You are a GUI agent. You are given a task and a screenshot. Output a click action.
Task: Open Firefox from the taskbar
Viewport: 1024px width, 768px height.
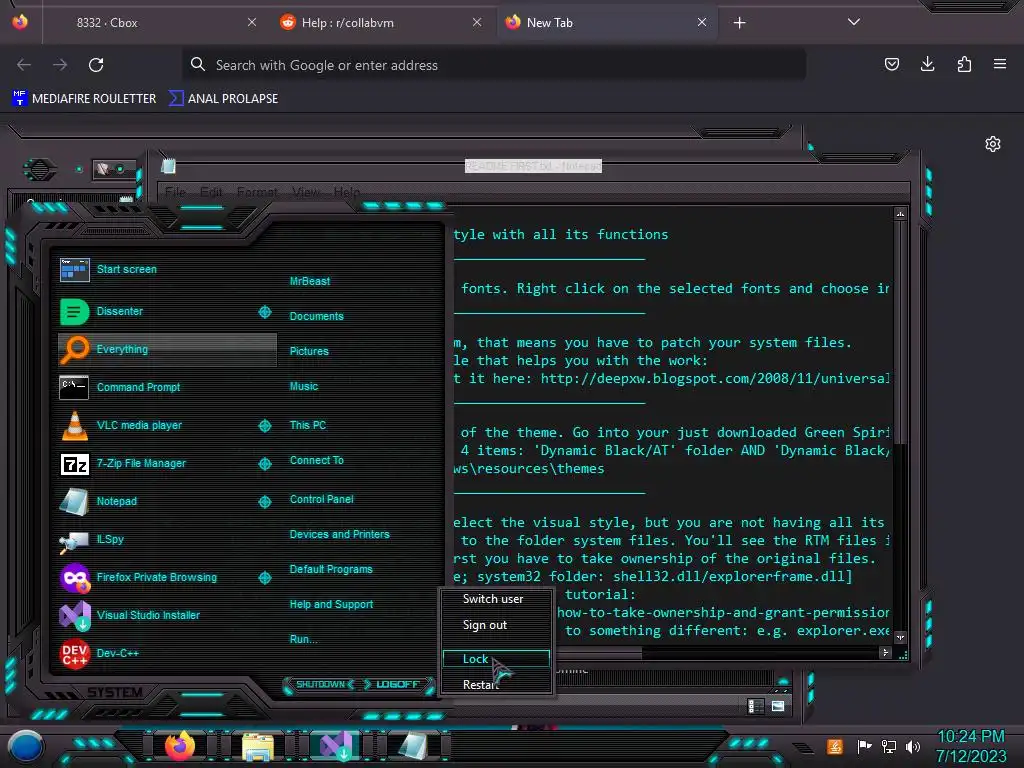click(x=180, y=746)
